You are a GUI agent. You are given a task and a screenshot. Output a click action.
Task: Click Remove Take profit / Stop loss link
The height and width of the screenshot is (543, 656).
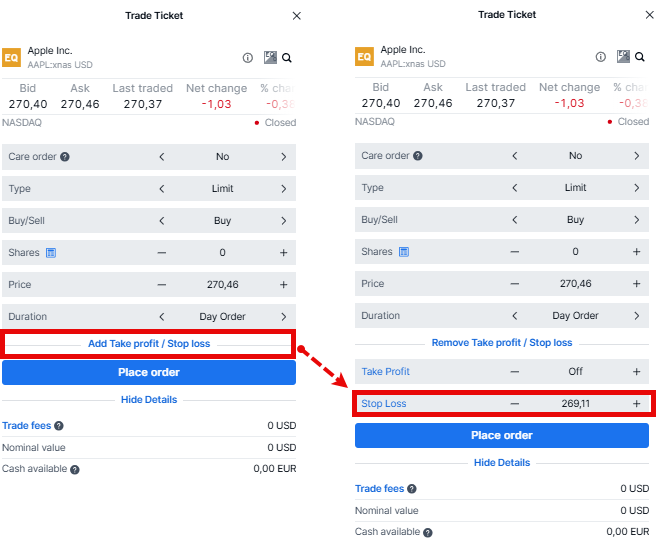coord(502,343)
